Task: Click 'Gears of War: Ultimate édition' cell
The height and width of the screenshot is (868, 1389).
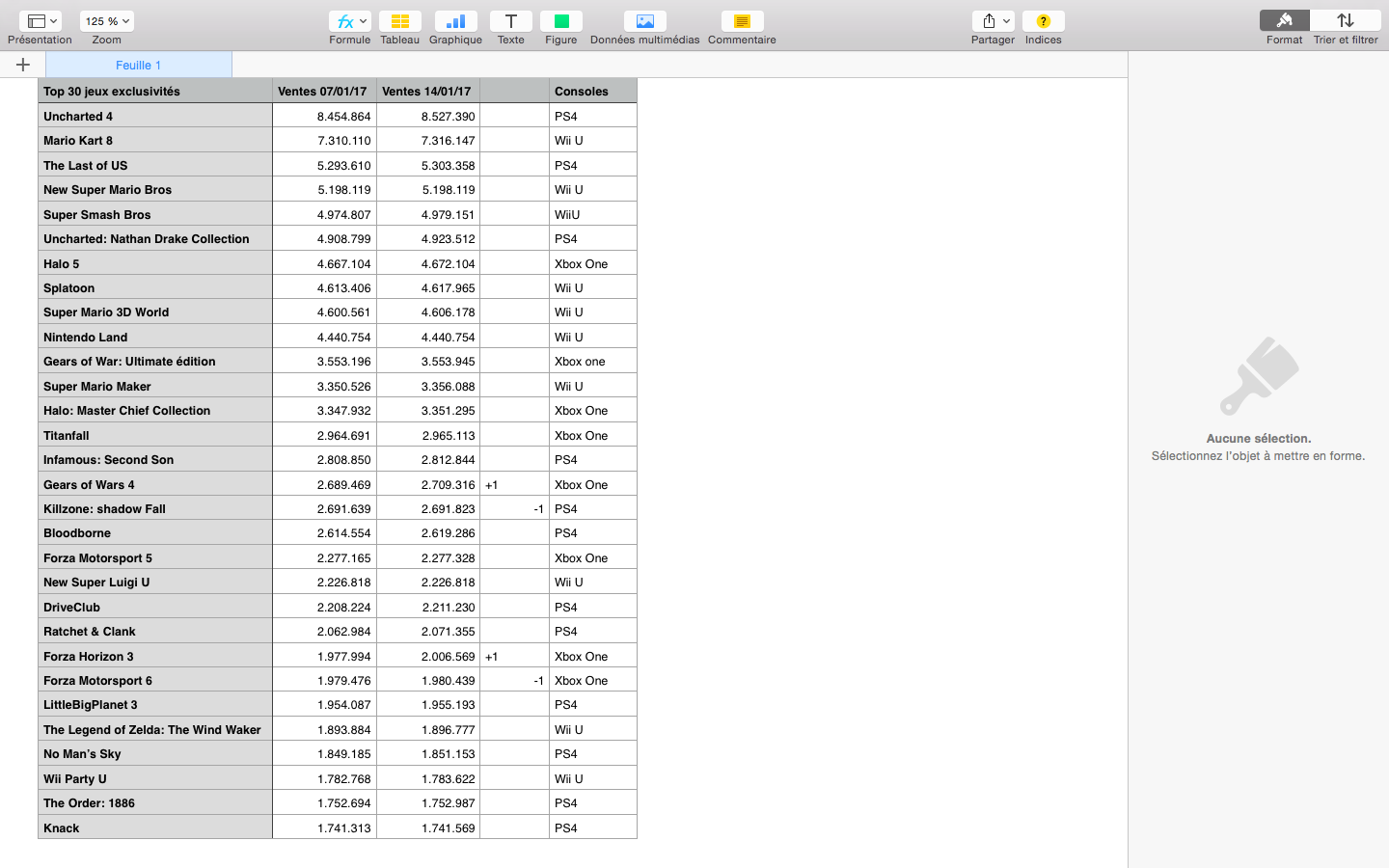Action: (155, 361)
